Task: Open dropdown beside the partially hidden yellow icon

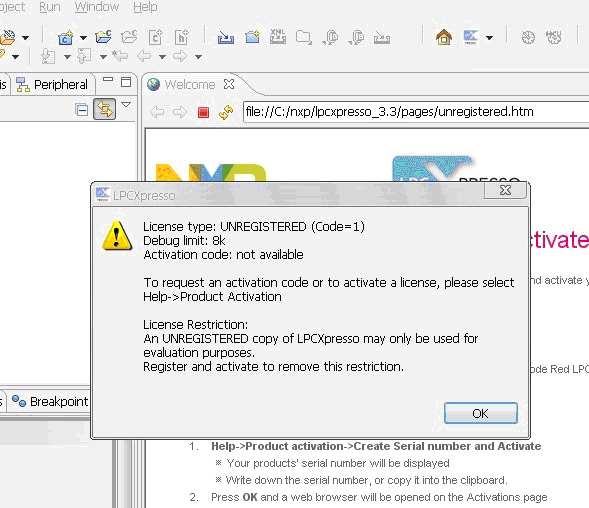Action: tap(15, 57)
